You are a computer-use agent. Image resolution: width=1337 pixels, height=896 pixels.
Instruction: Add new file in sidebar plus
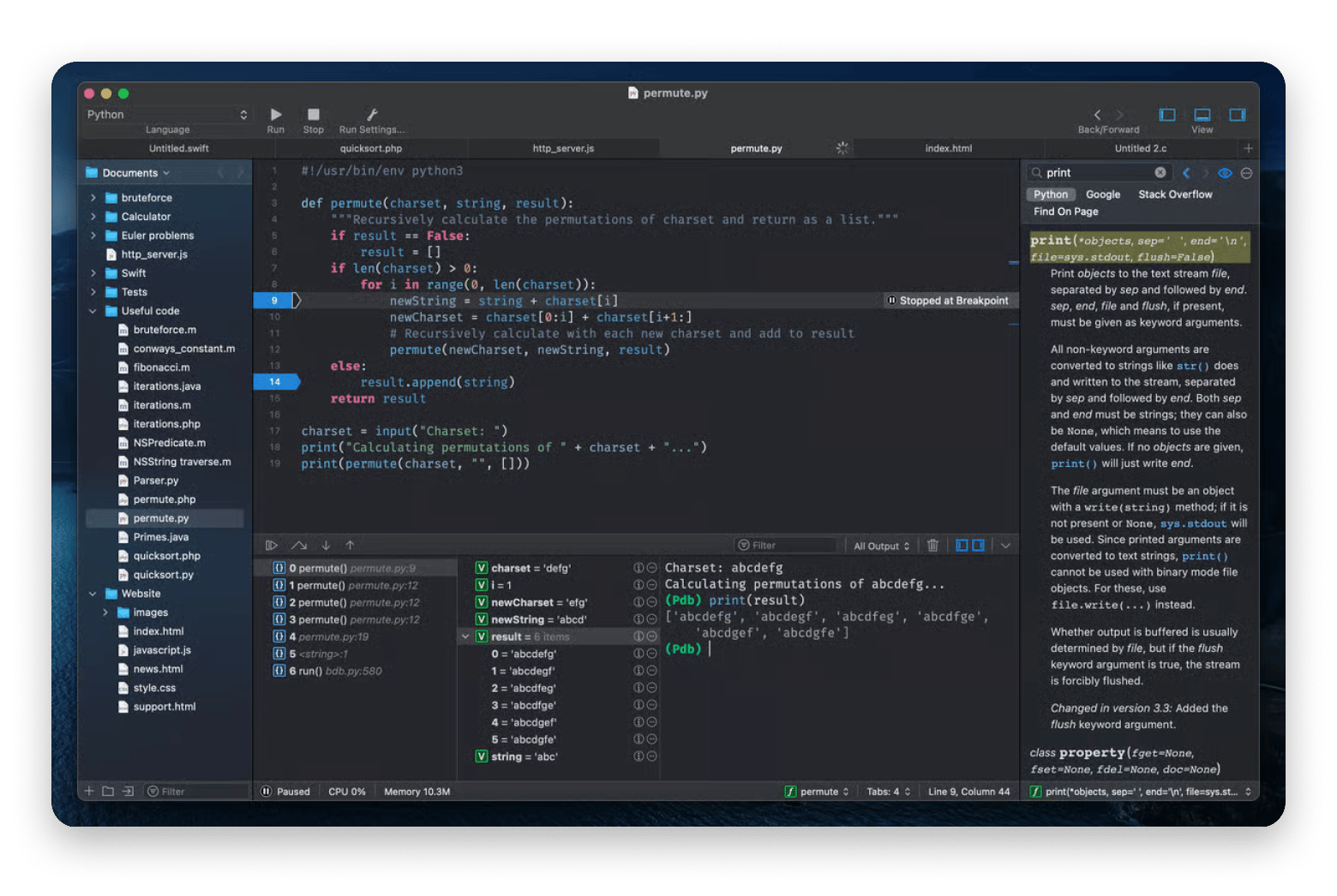88,791
